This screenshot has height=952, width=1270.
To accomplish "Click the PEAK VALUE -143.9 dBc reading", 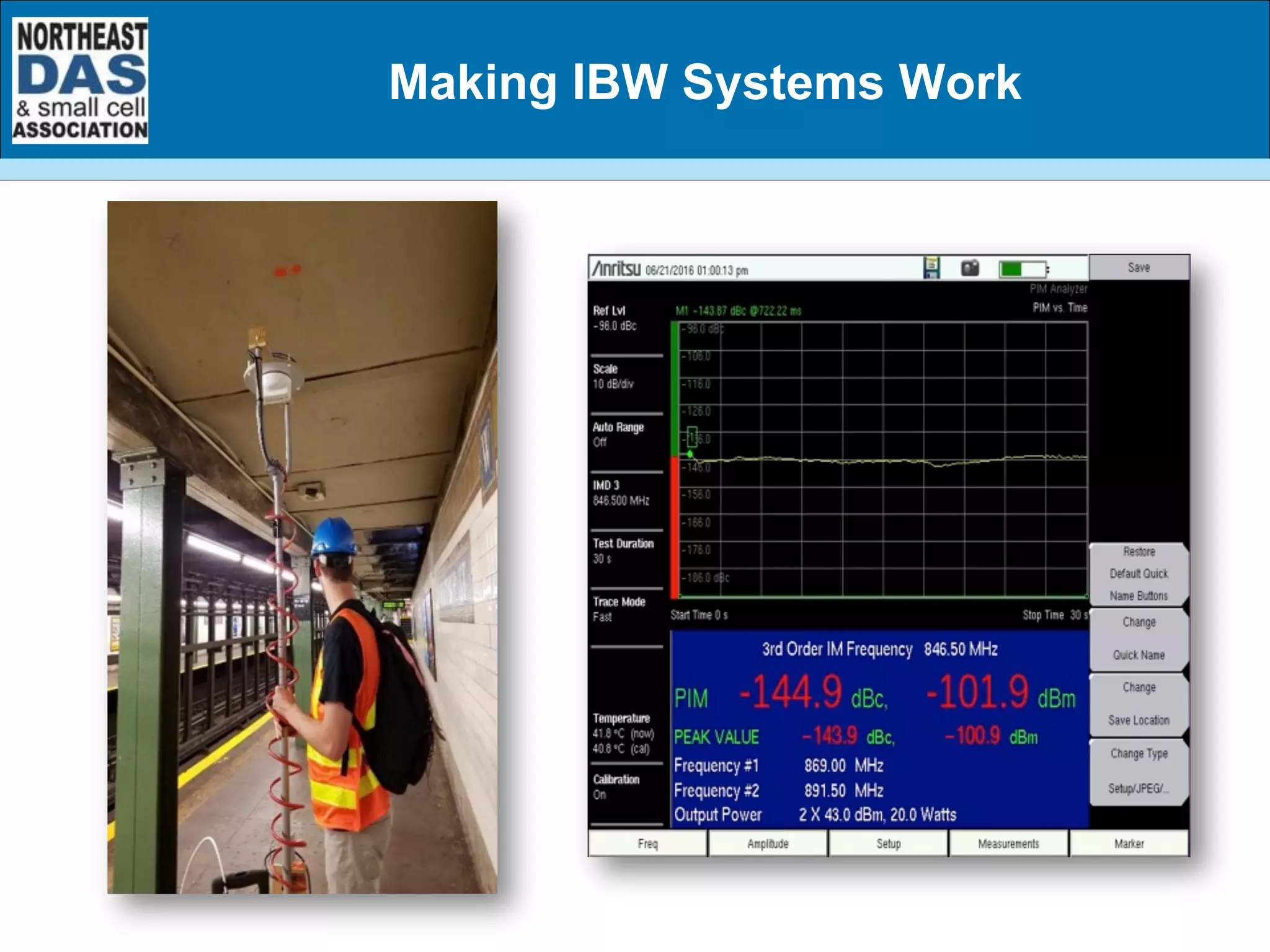I will pos(784,737).
